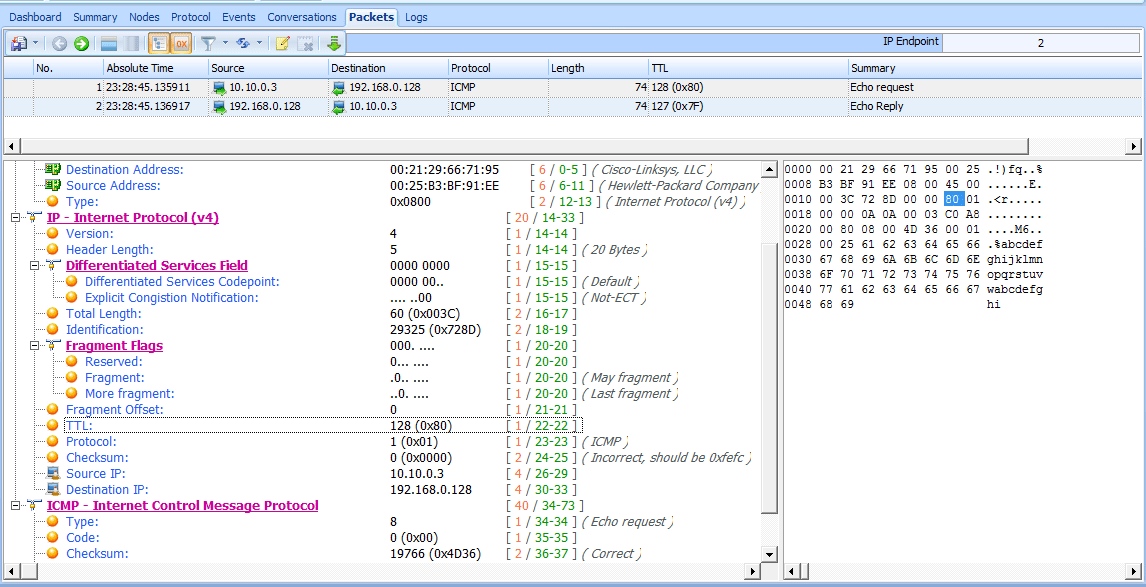
Task: Sort by the Source column header
Action: [268, 68]
